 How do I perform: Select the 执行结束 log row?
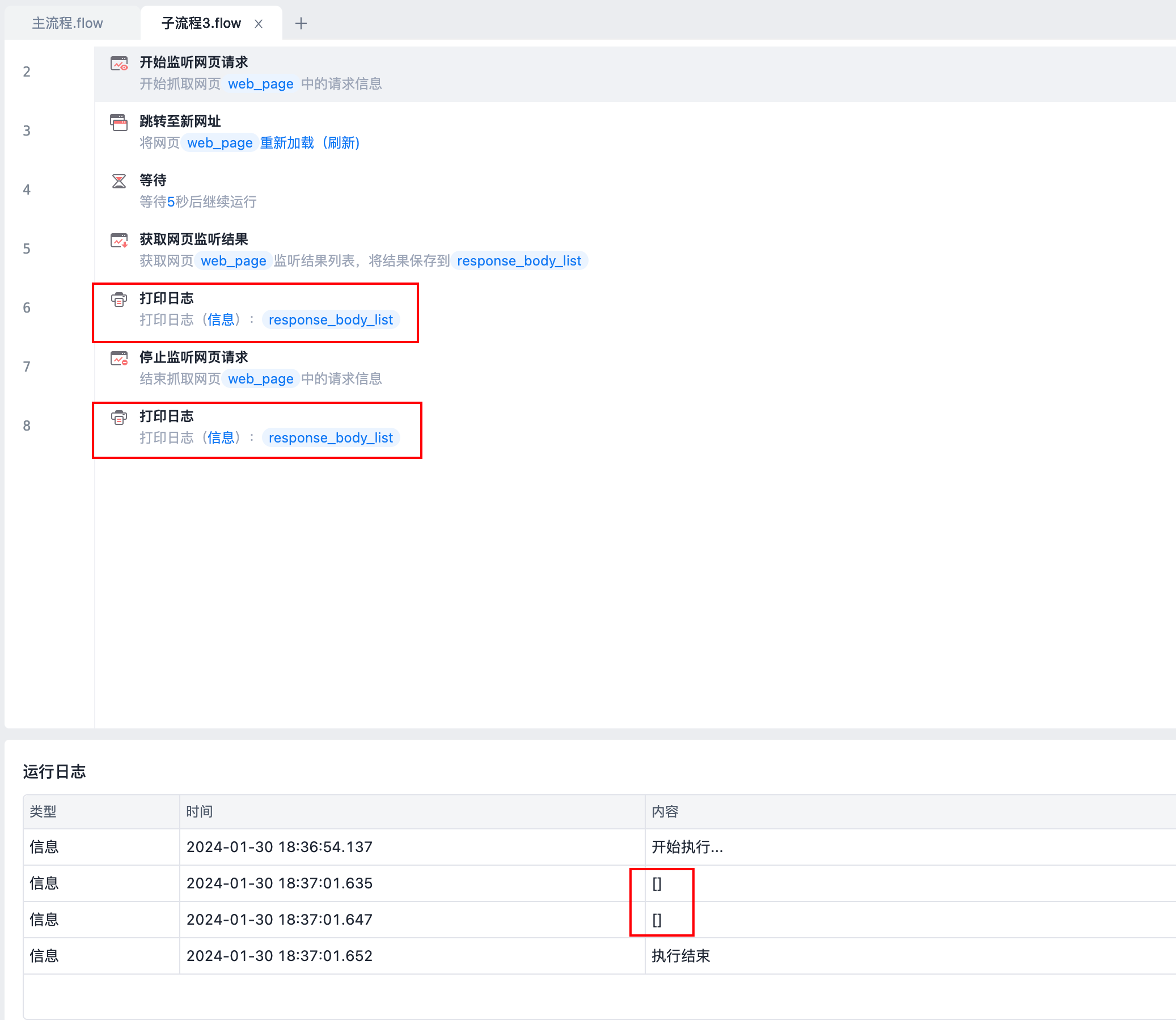(680, 956)
